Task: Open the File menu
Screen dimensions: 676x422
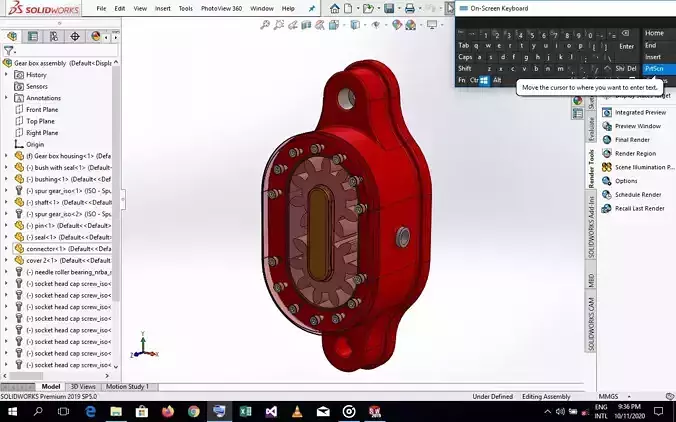Action: click(101, 8)
